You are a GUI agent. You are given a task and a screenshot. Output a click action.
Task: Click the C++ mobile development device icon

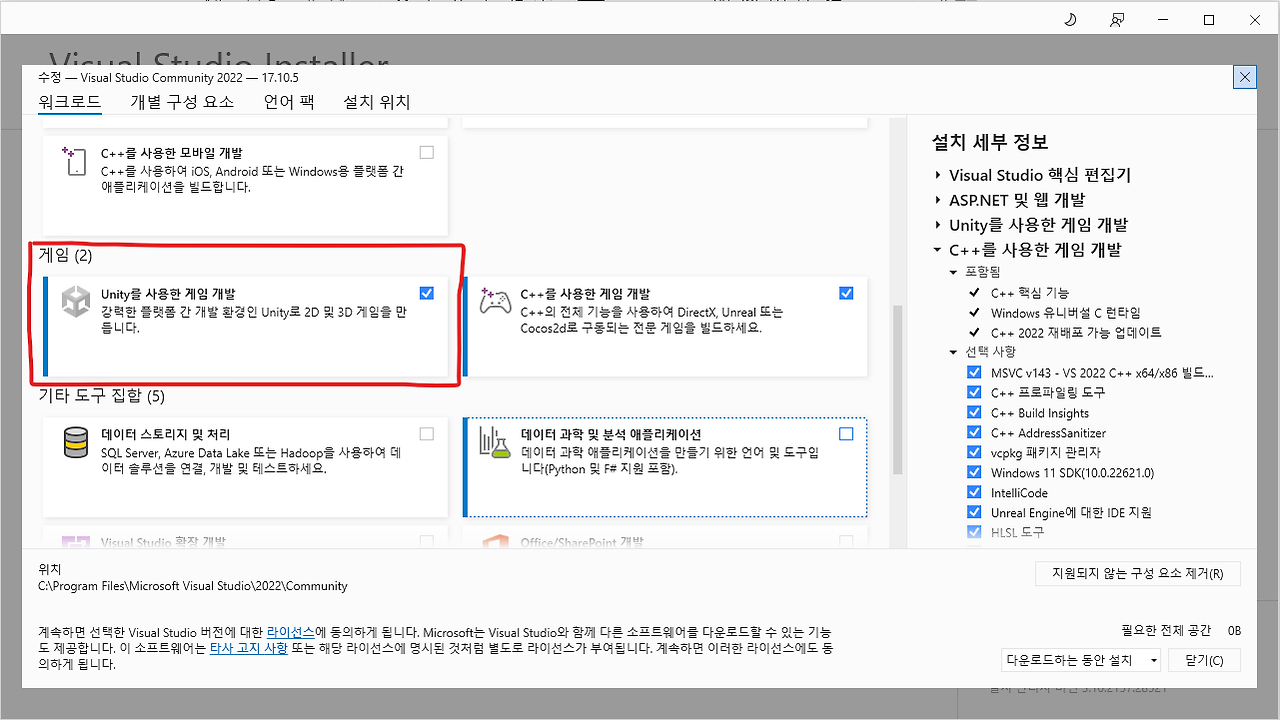(x=76, y=160)
